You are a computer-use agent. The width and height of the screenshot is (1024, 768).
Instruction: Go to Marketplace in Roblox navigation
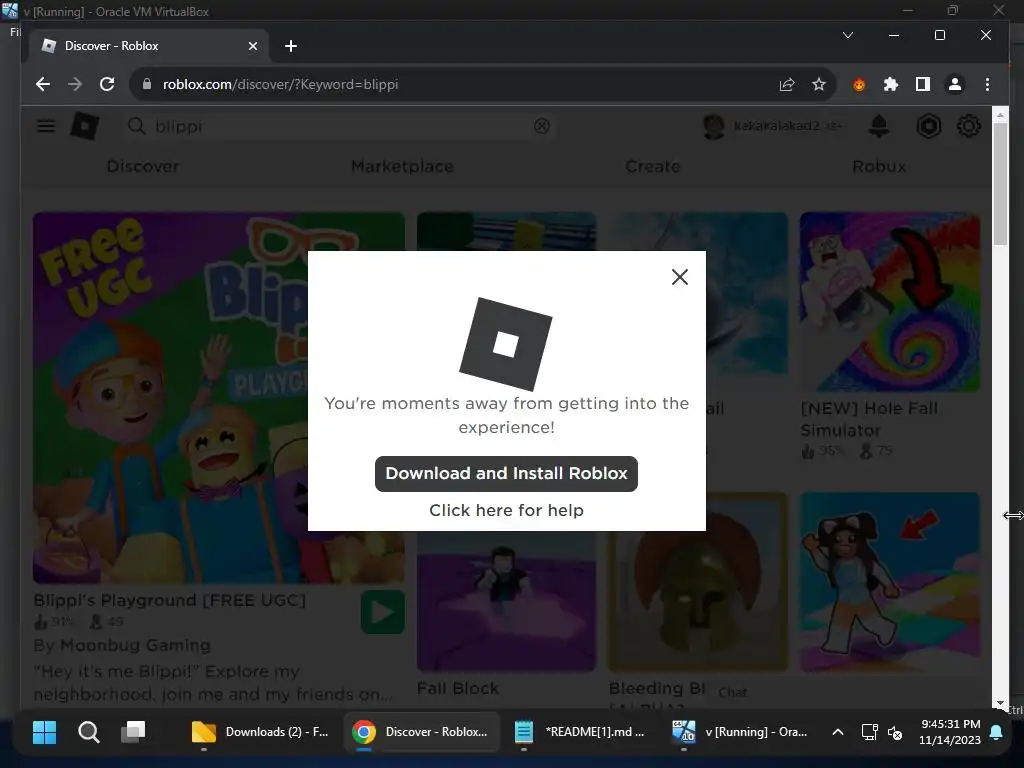[x=402, y=167]
